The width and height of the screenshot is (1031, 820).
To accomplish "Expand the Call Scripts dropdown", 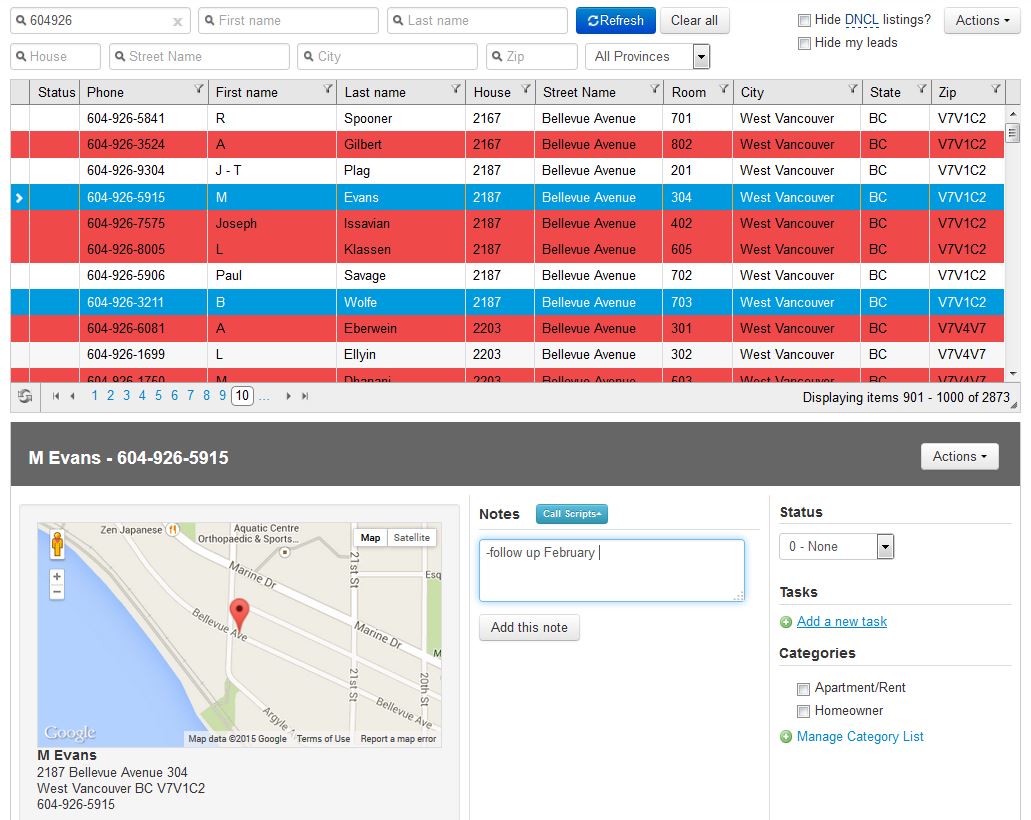I will (x=571, y=514).
